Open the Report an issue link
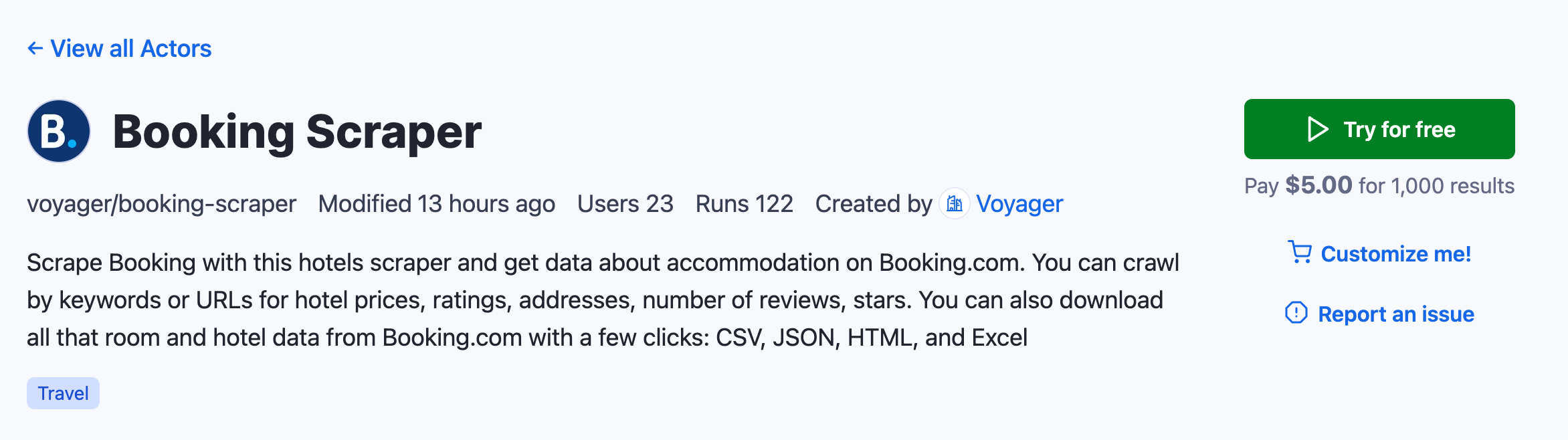The width and height of the screenshot is (1568, 440). click(x=1395, y=314)
